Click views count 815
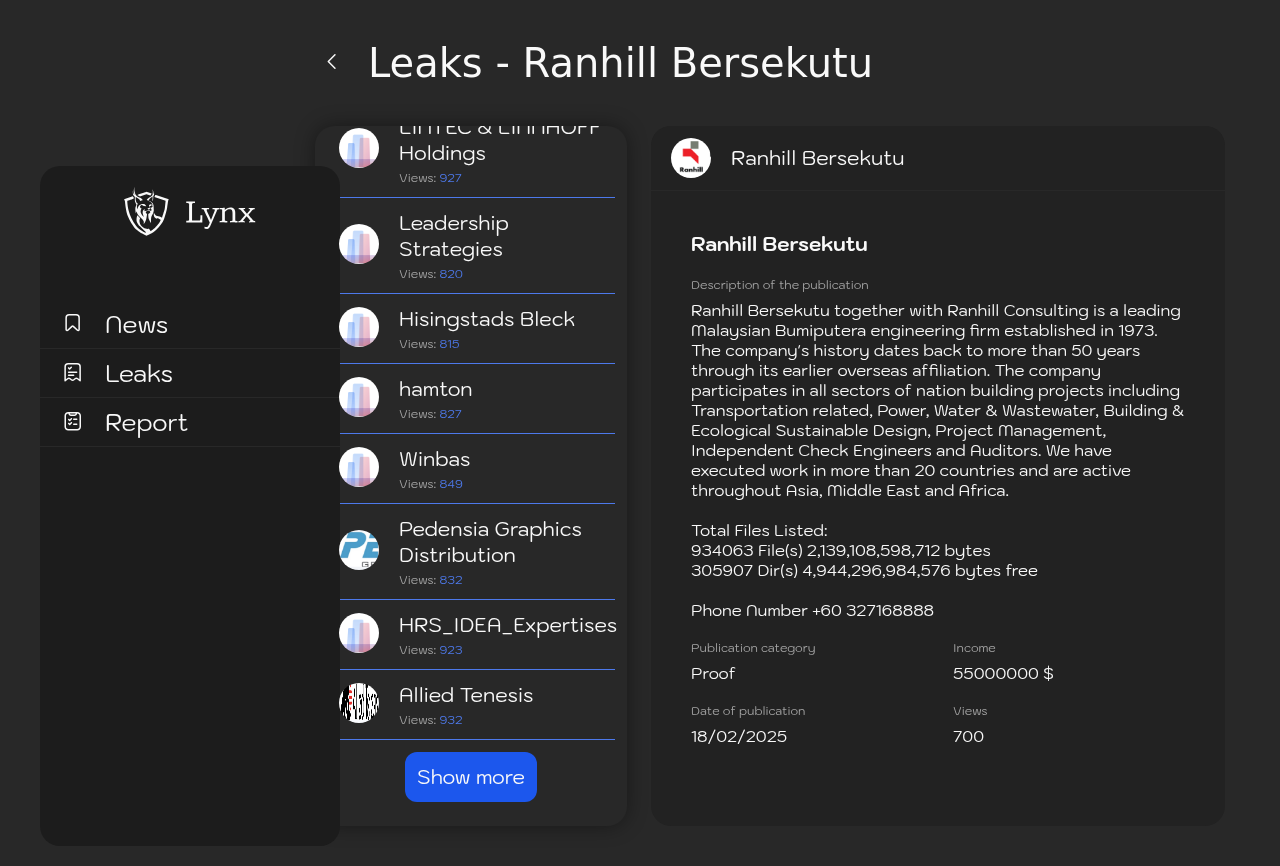Image resolution: width=1280 pixels, height=866 pixels. pyautogui.click(x=449, y=344)
